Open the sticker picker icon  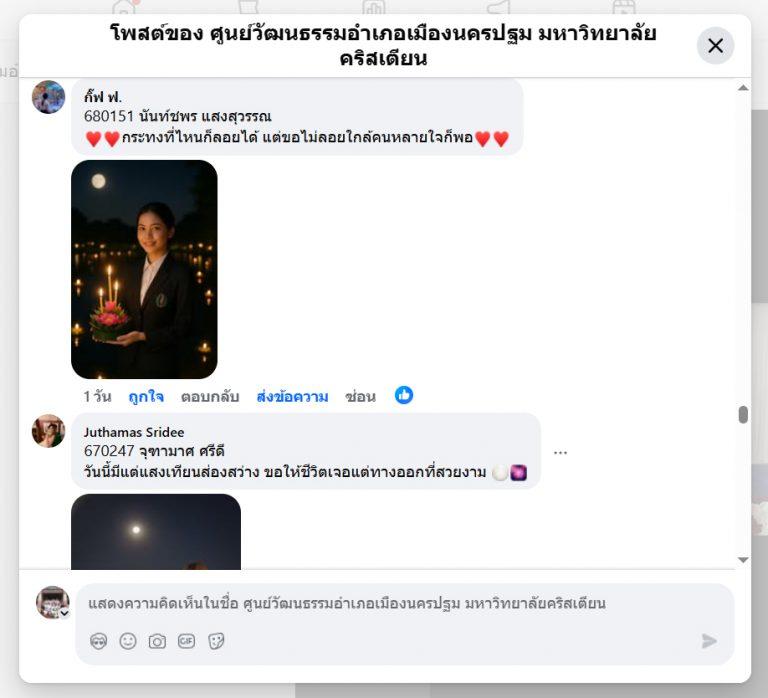pos(216,641)
